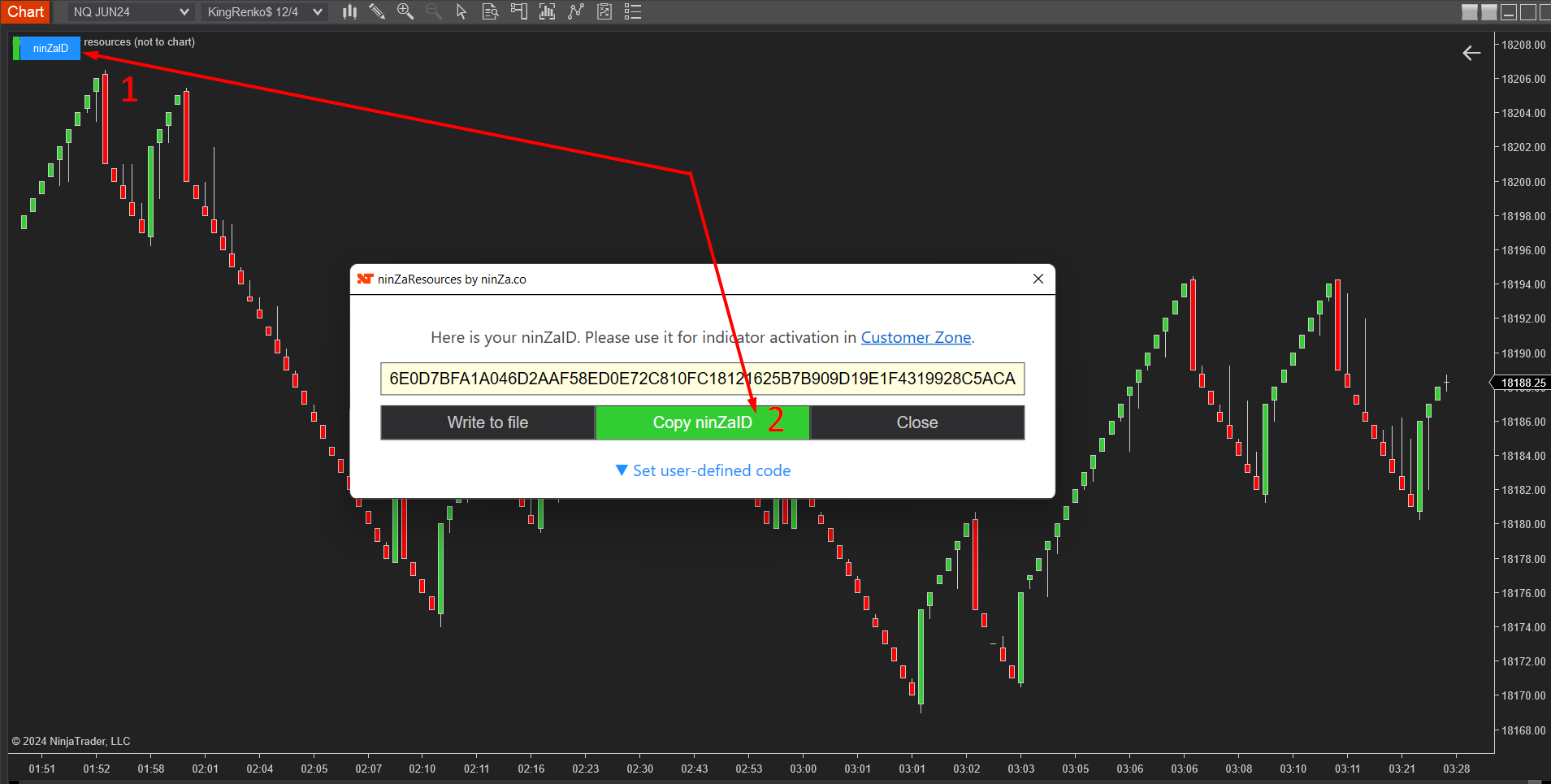1551x784 pixels.
Task: Expand Set user-defined code section
Action: (703, 470)
